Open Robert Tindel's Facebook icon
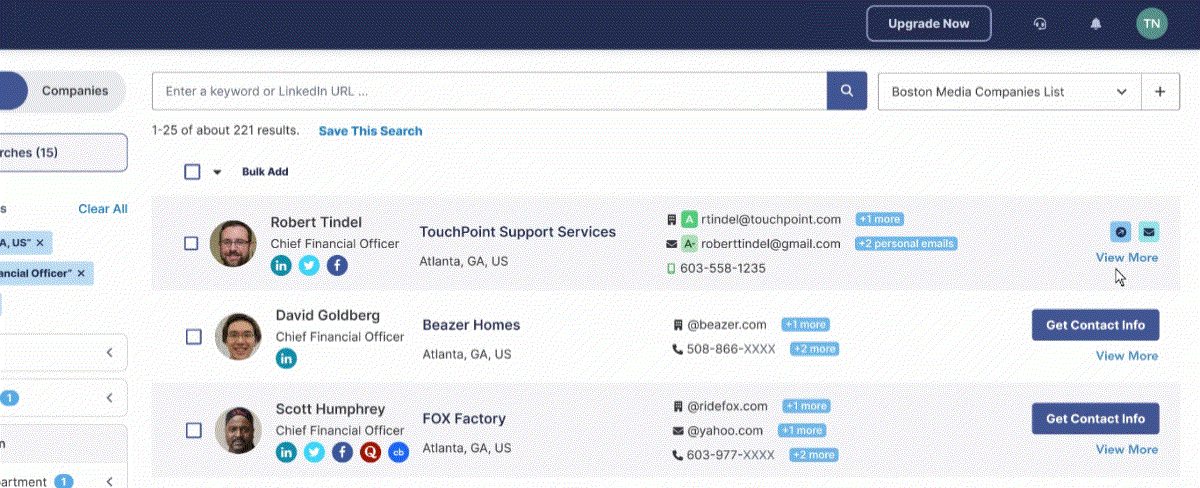Screen dimensions: 1200x488 click(x=337, y=265)
